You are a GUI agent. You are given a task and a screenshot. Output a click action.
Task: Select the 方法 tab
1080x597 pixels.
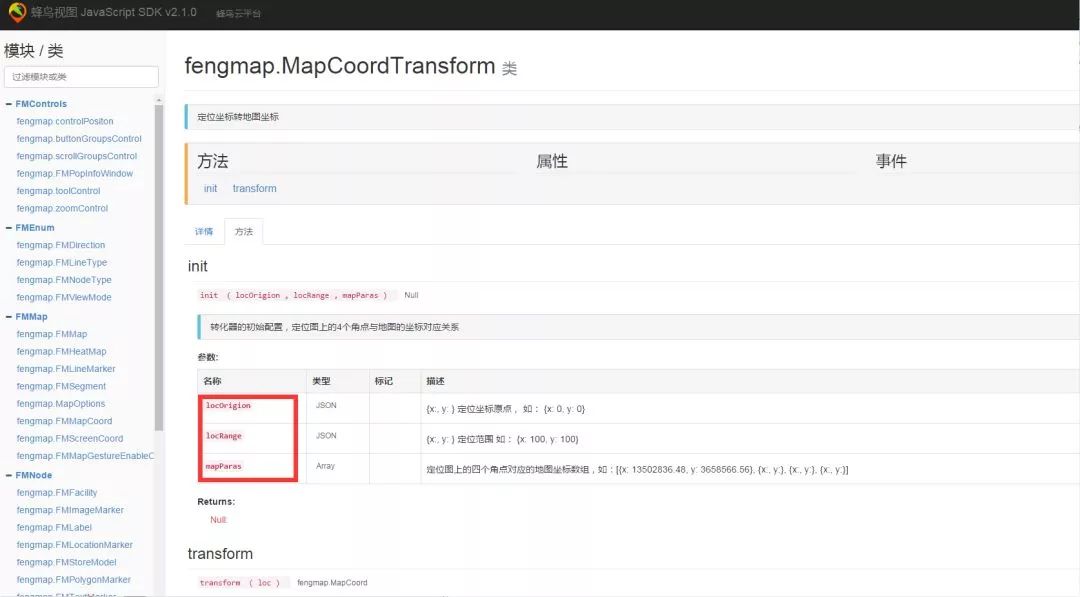[x=244, y=232]
